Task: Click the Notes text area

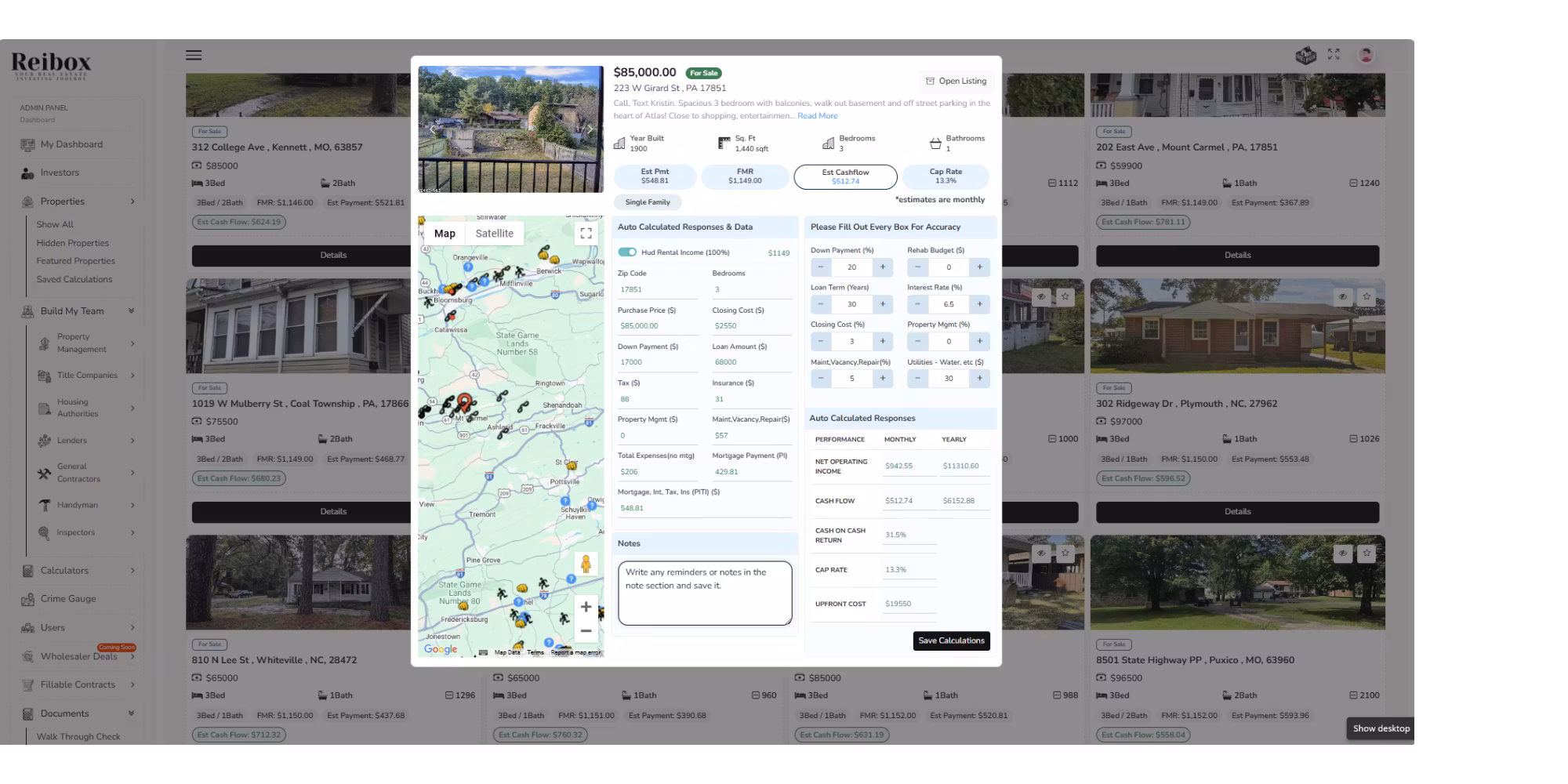Action: pos(704,593)
